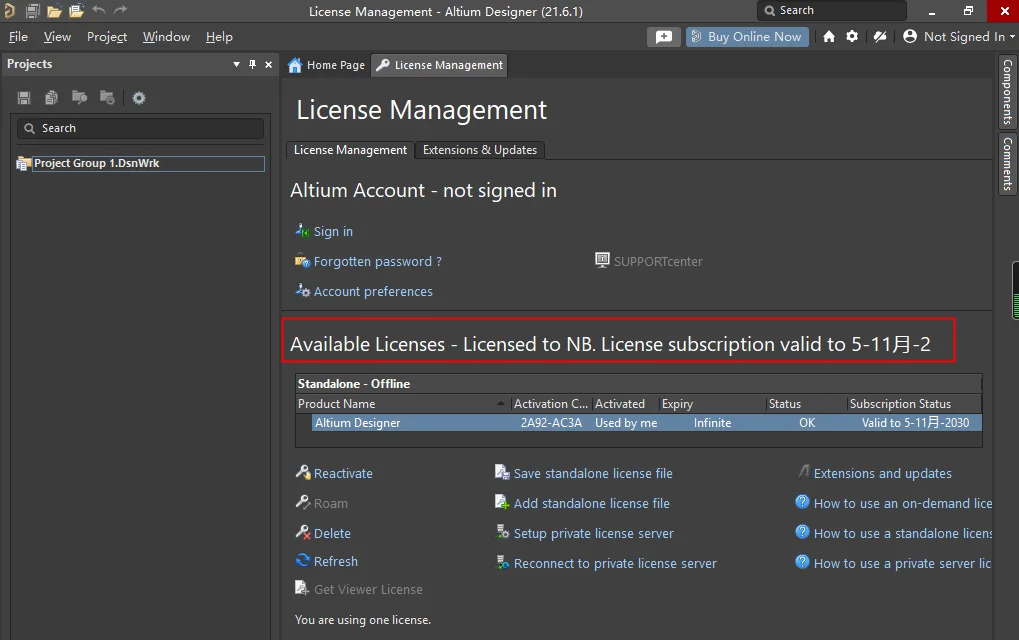This screenshot has height=640, width=1019.
Task: Open the Project menu
Action: [x=107, y=37]
